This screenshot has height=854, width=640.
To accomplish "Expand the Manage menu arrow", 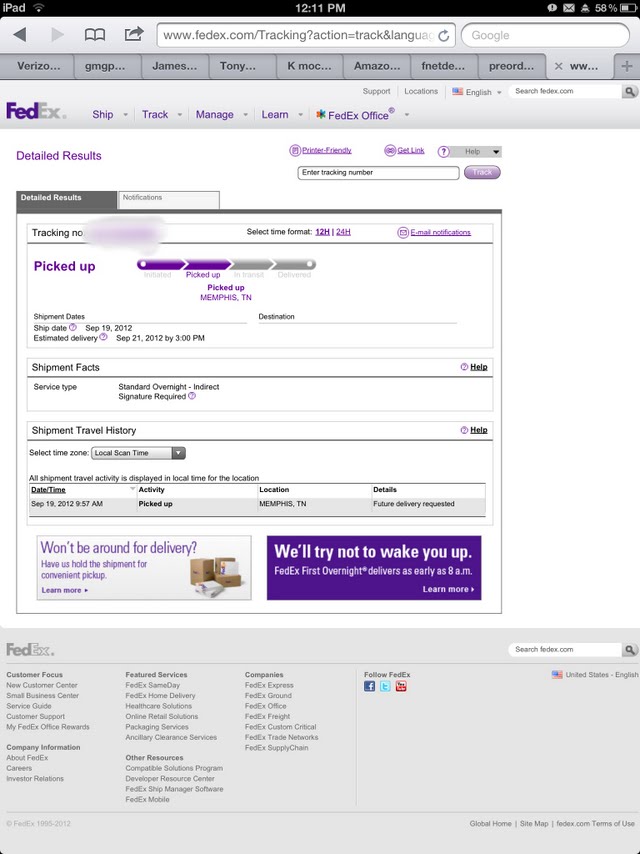I will pos(245,115).
